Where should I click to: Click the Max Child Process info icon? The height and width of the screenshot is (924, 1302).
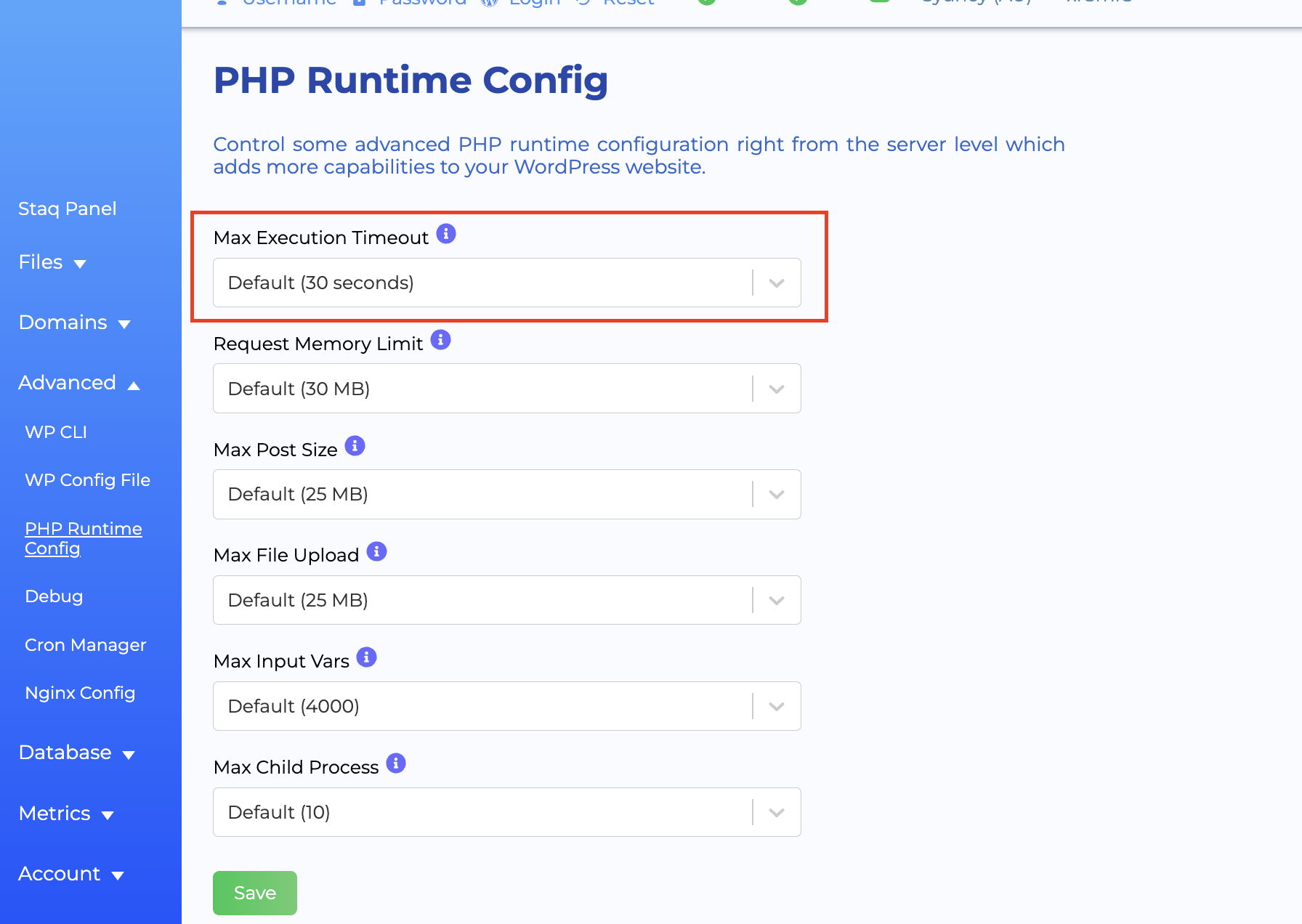coord(395,763)
